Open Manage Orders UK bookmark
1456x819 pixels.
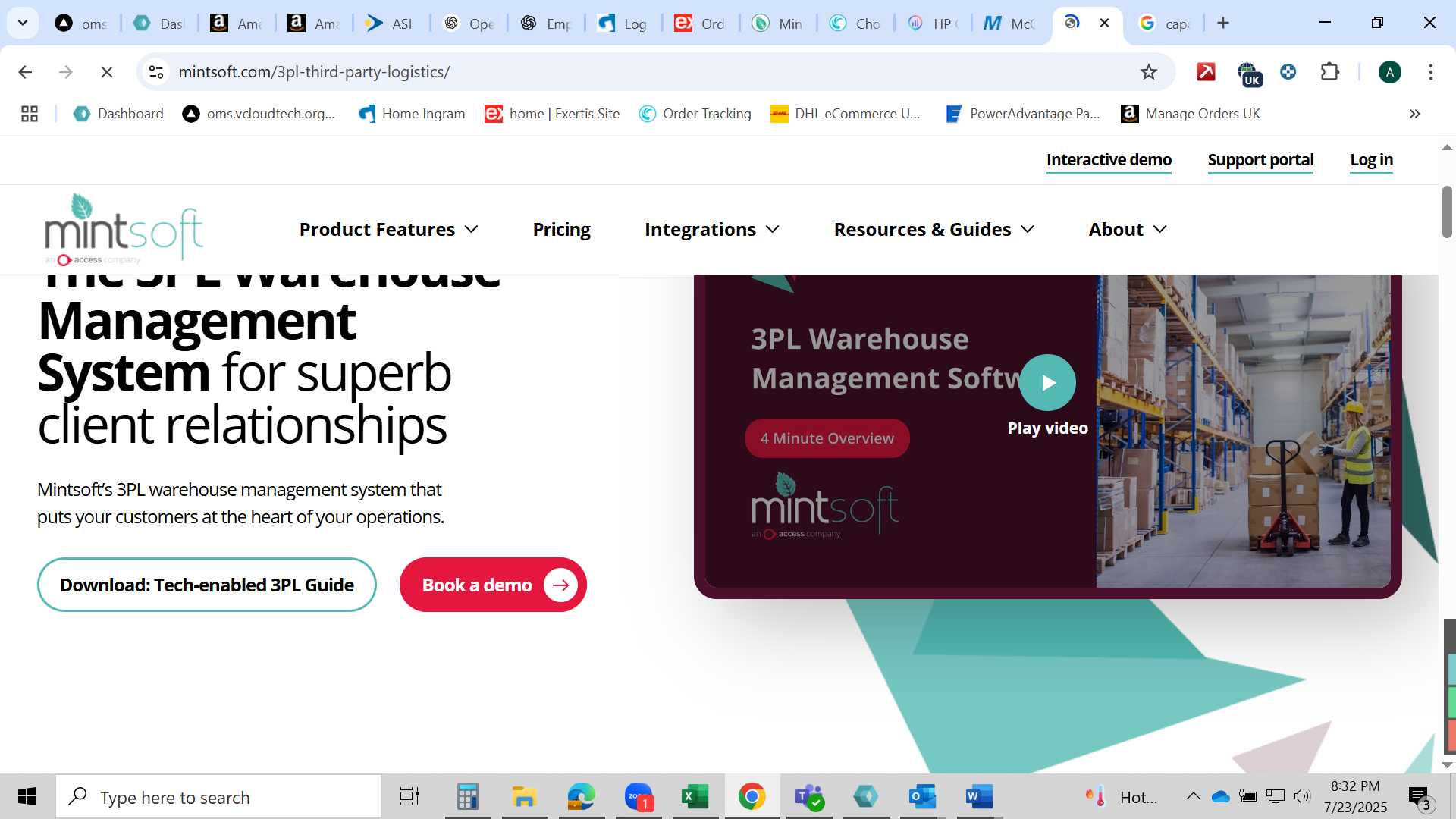click(1191, 114)
